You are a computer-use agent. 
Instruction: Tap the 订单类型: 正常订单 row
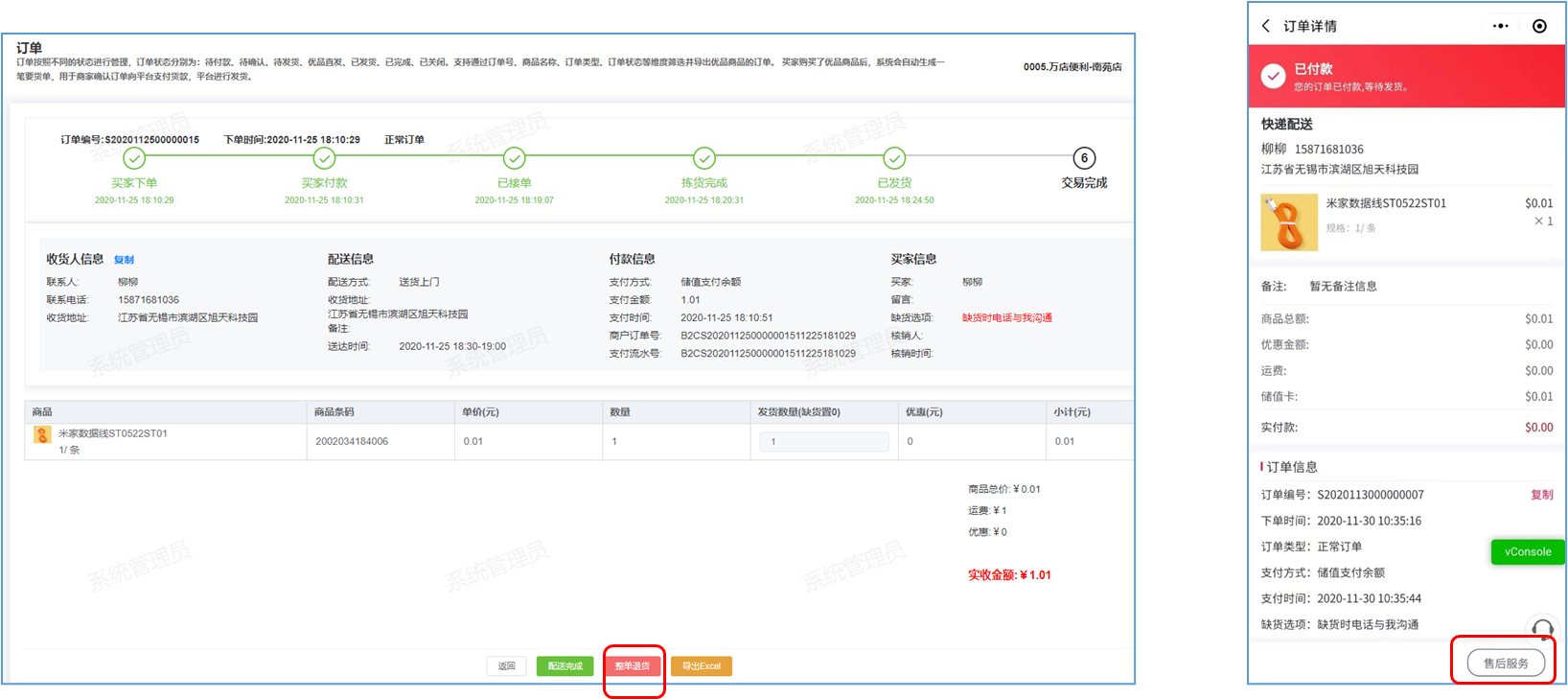[1312, 548]
